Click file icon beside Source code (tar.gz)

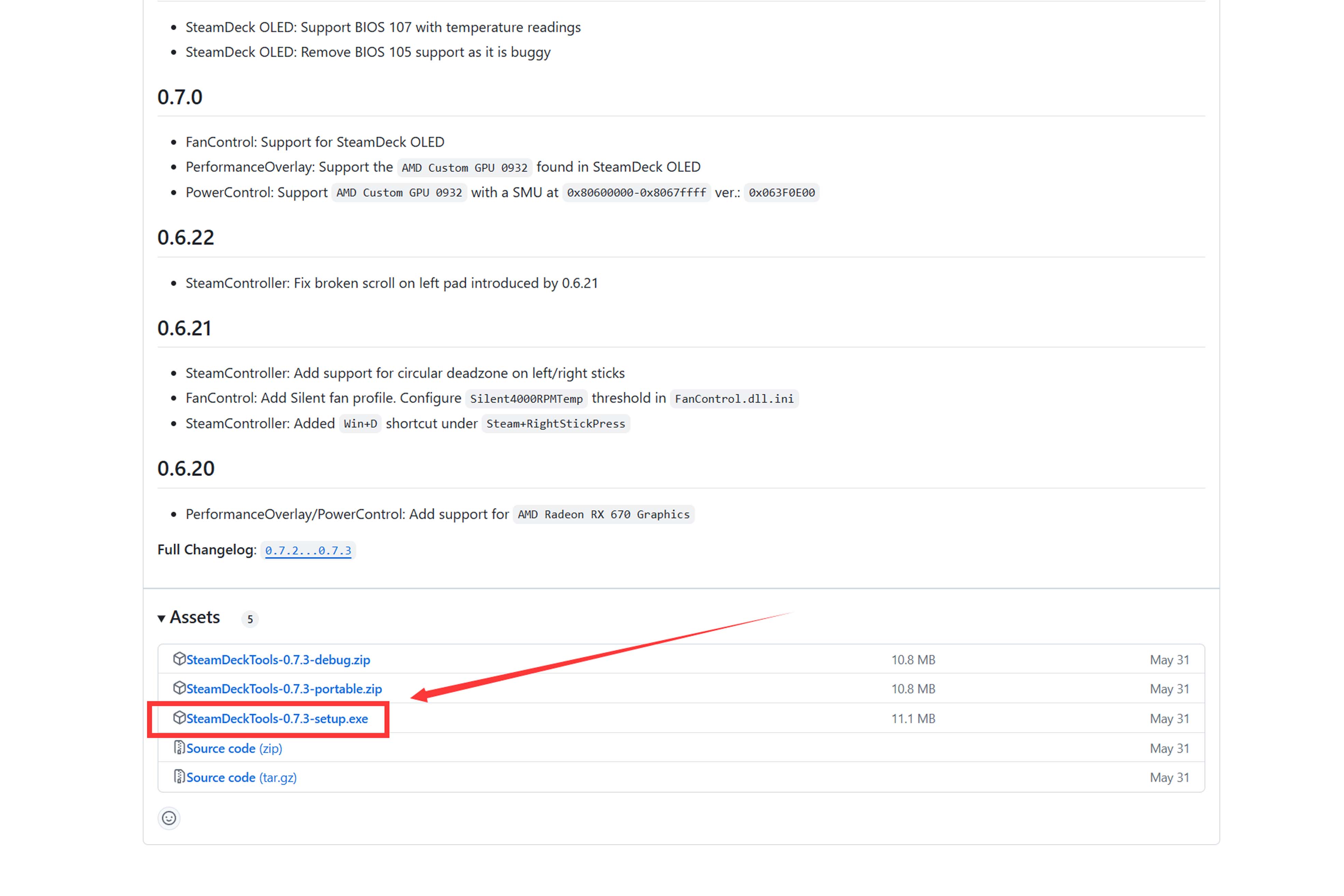(x=179, y=776)
